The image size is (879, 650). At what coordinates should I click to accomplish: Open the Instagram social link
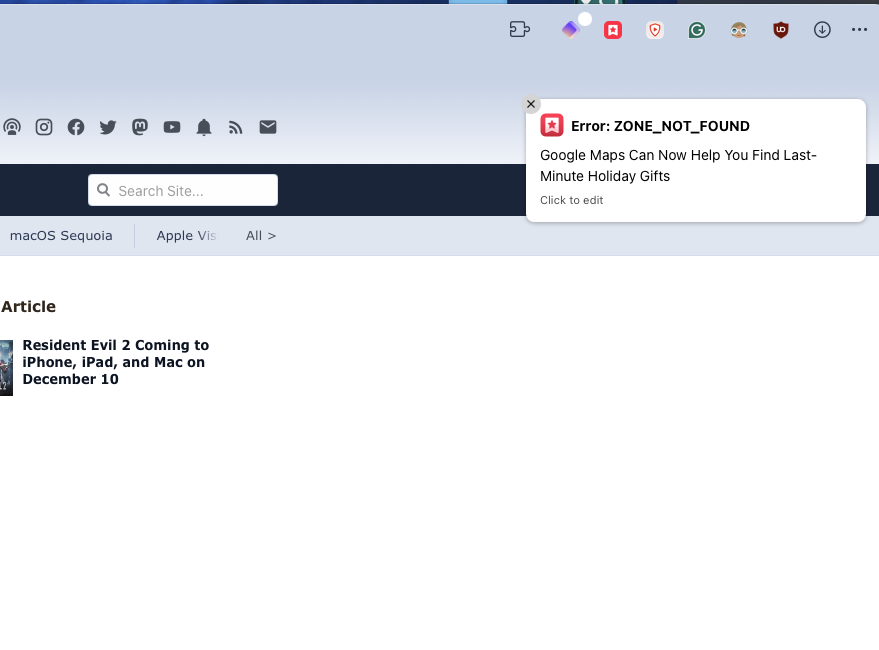(44, 127)
